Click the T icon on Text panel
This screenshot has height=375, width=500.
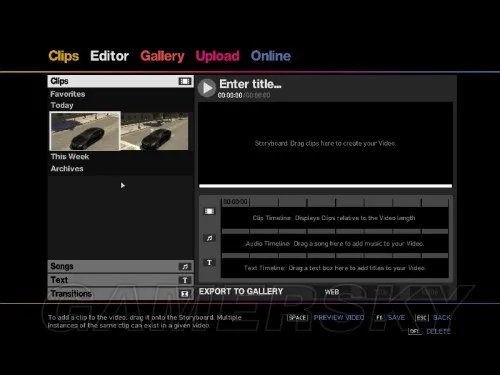[185, 280]
